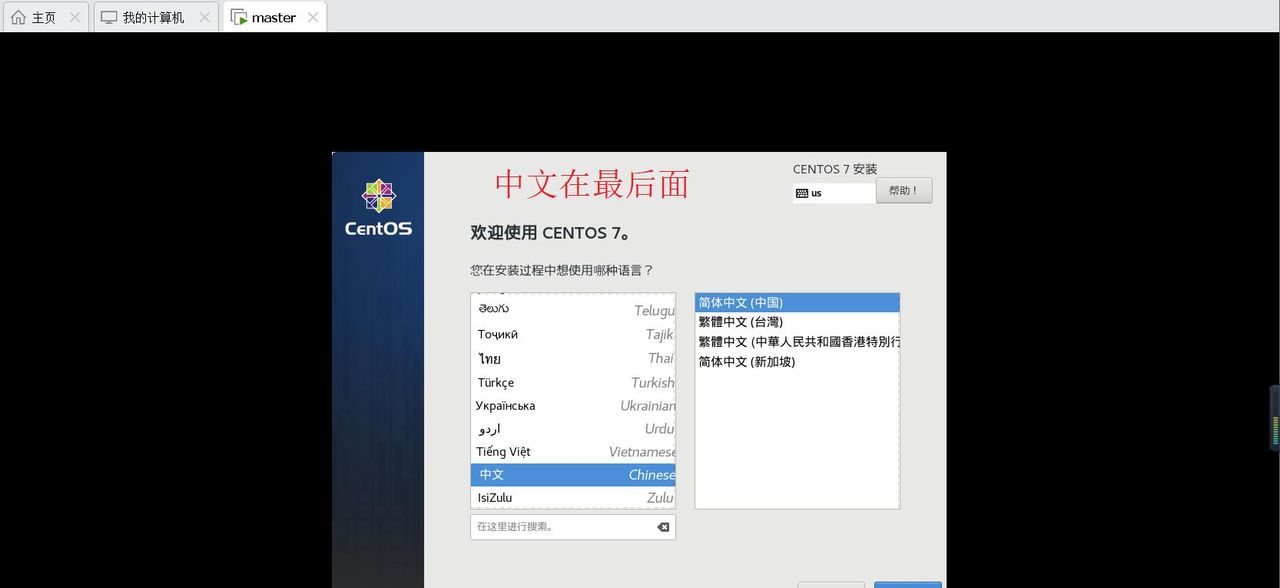Click the clear icon in the search field
Image resolution: width=1280 pixels, height=588 pixels.
(663, 526)
